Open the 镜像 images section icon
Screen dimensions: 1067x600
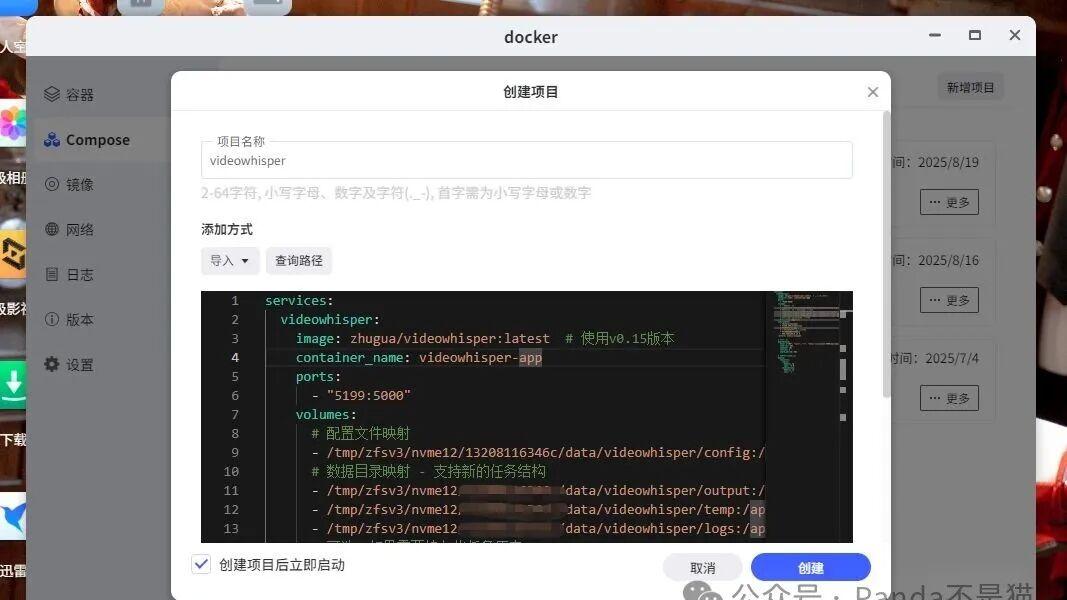52,184
